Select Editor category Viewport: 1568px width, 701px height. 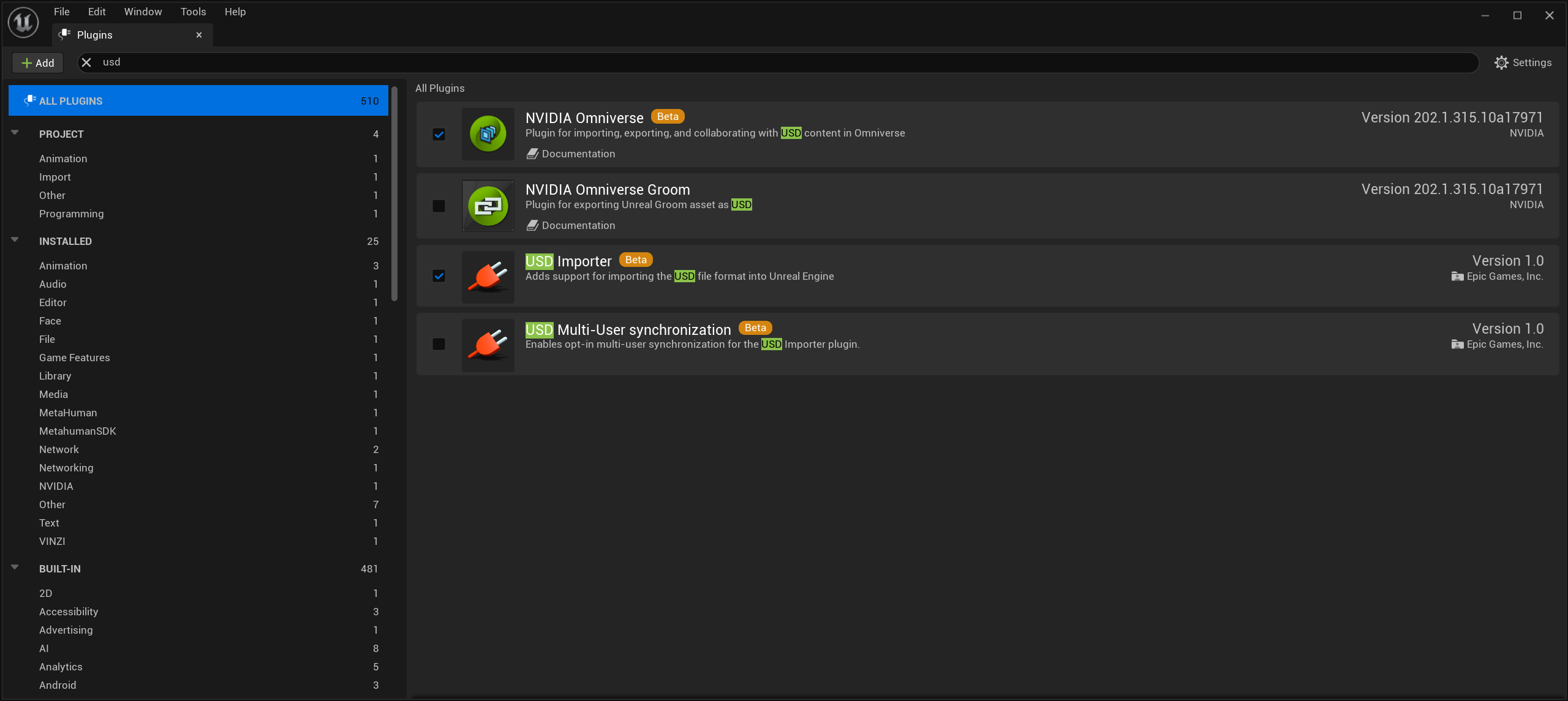198,302
